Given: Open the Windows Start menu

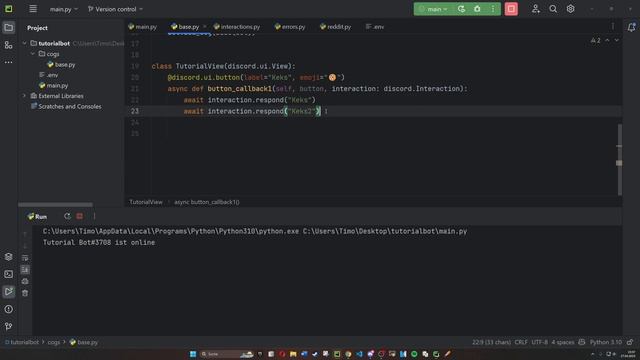Looking at the screenshot, I should tap(193, 354).
